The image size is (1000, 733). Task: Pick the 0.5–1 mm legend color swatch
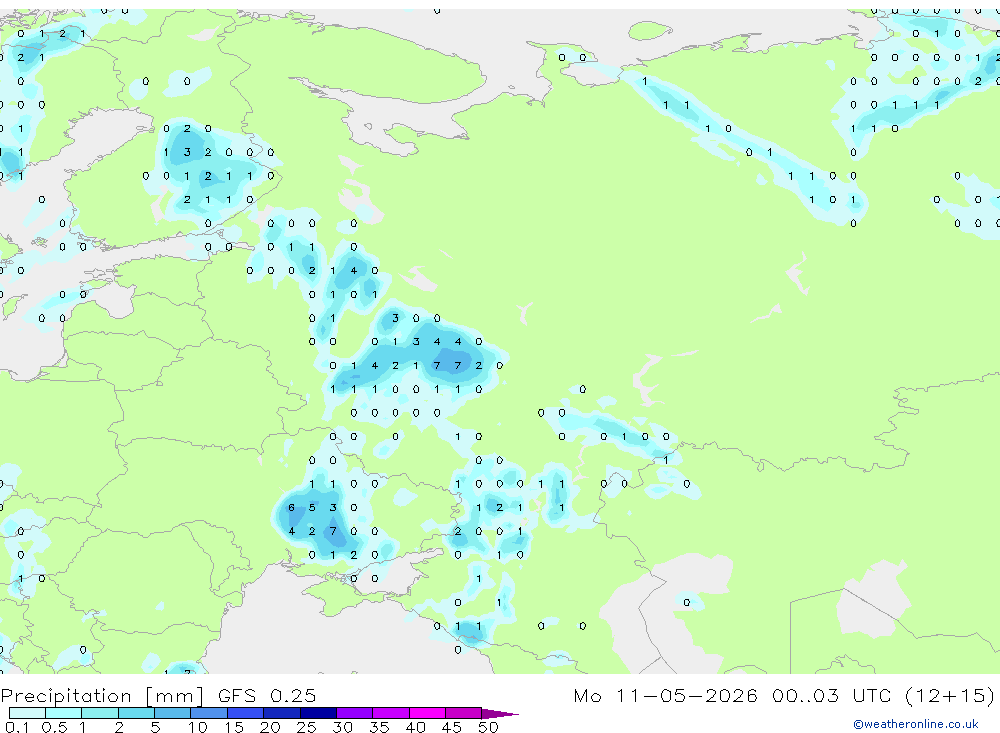(63, 713)
